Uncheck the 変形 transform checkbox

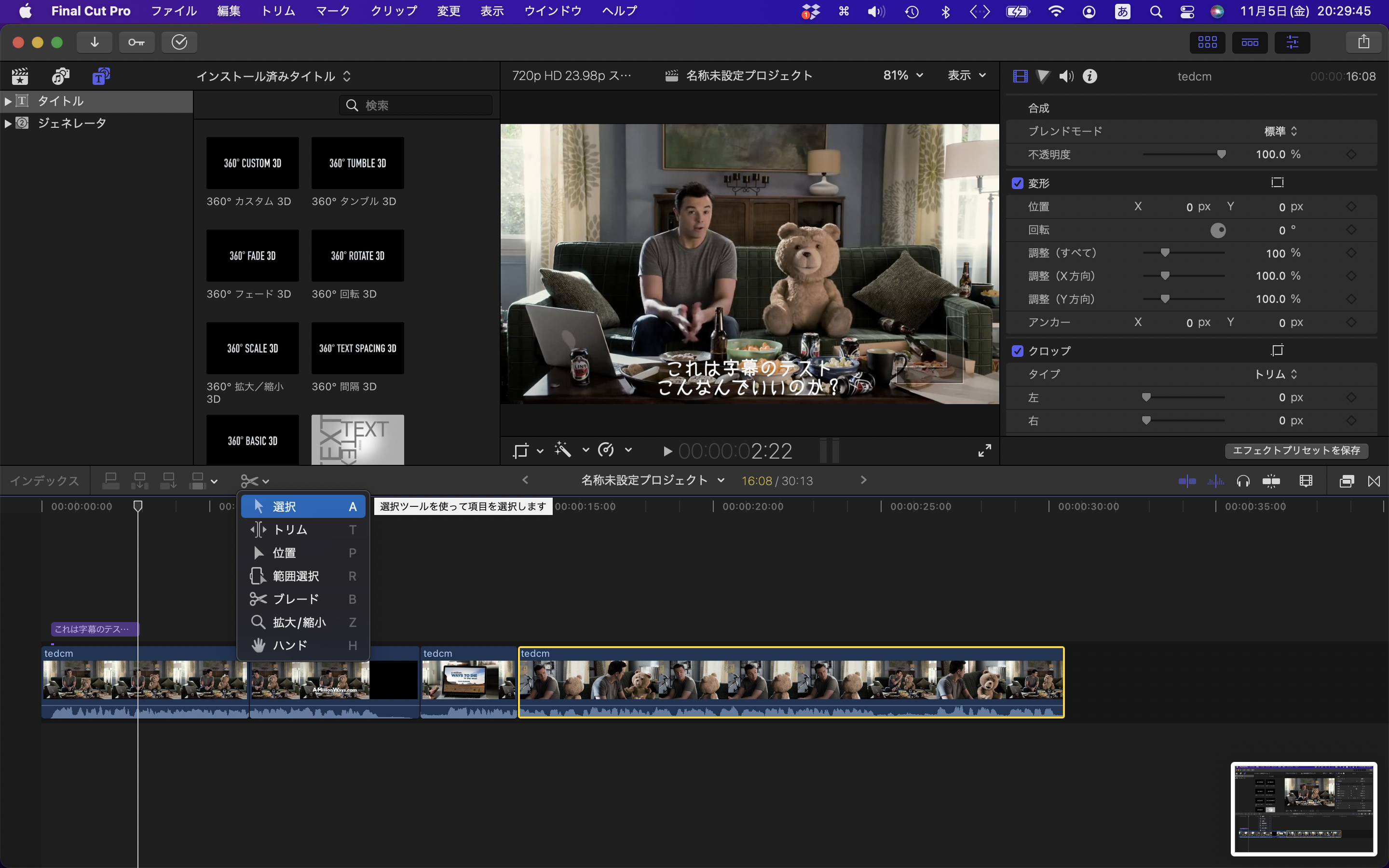(1018, 183)
